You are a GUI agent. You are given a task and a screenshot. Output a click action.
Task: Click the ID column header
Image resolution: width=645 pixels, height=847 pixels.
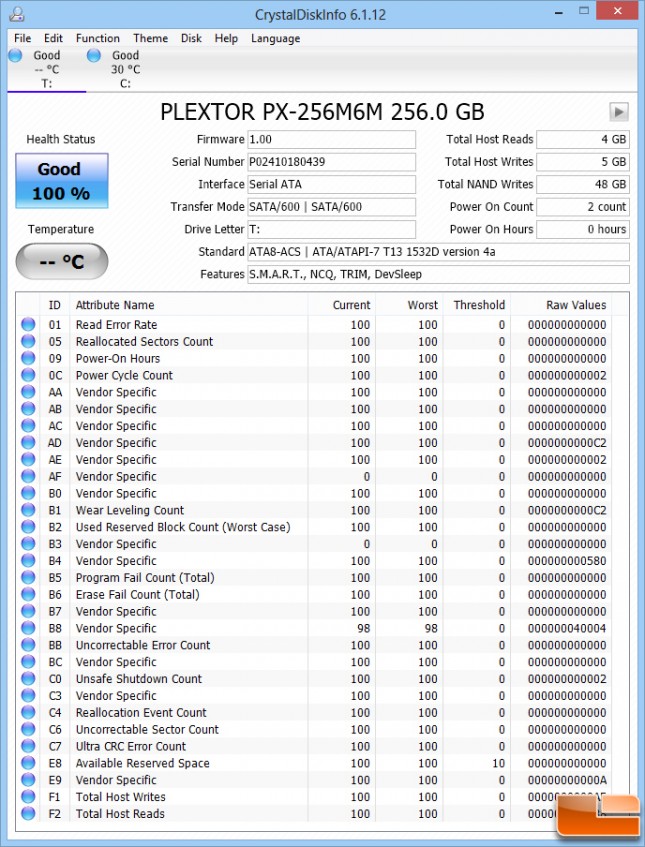coord(55,305)
